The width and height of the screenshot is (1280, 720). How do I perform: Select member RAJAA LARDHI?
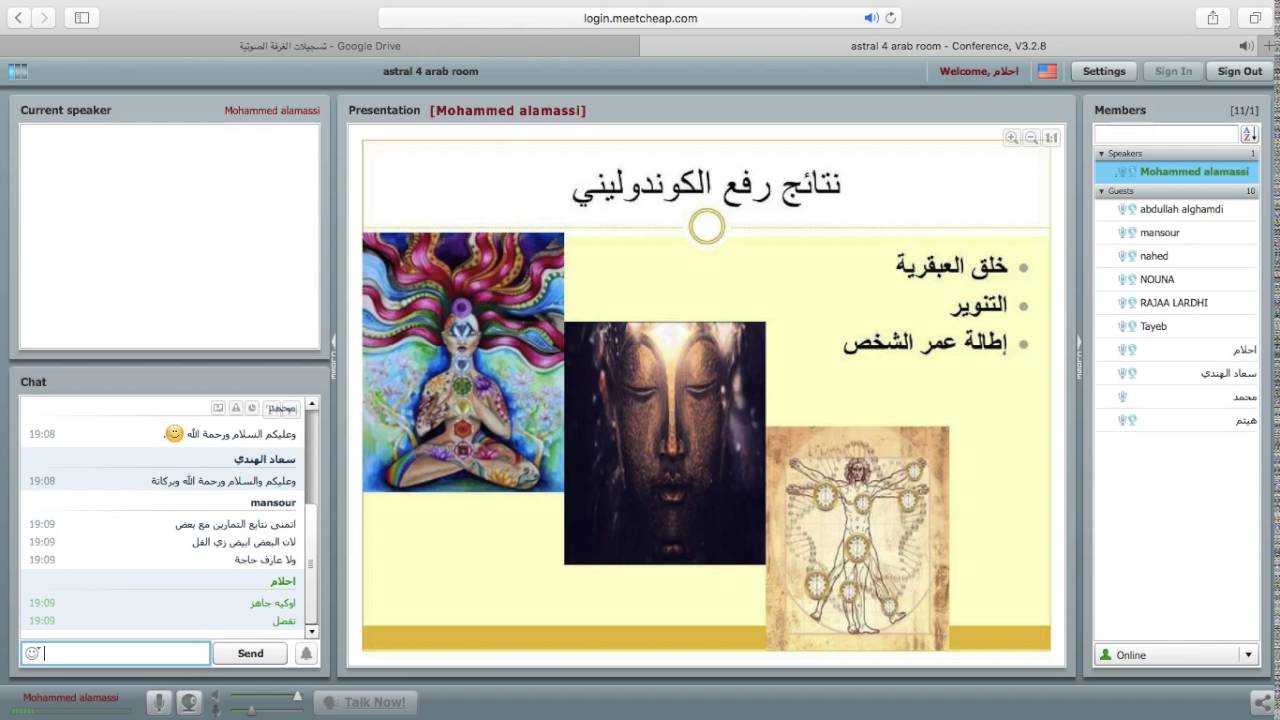pyautogui.click(x=1177, y=302)
